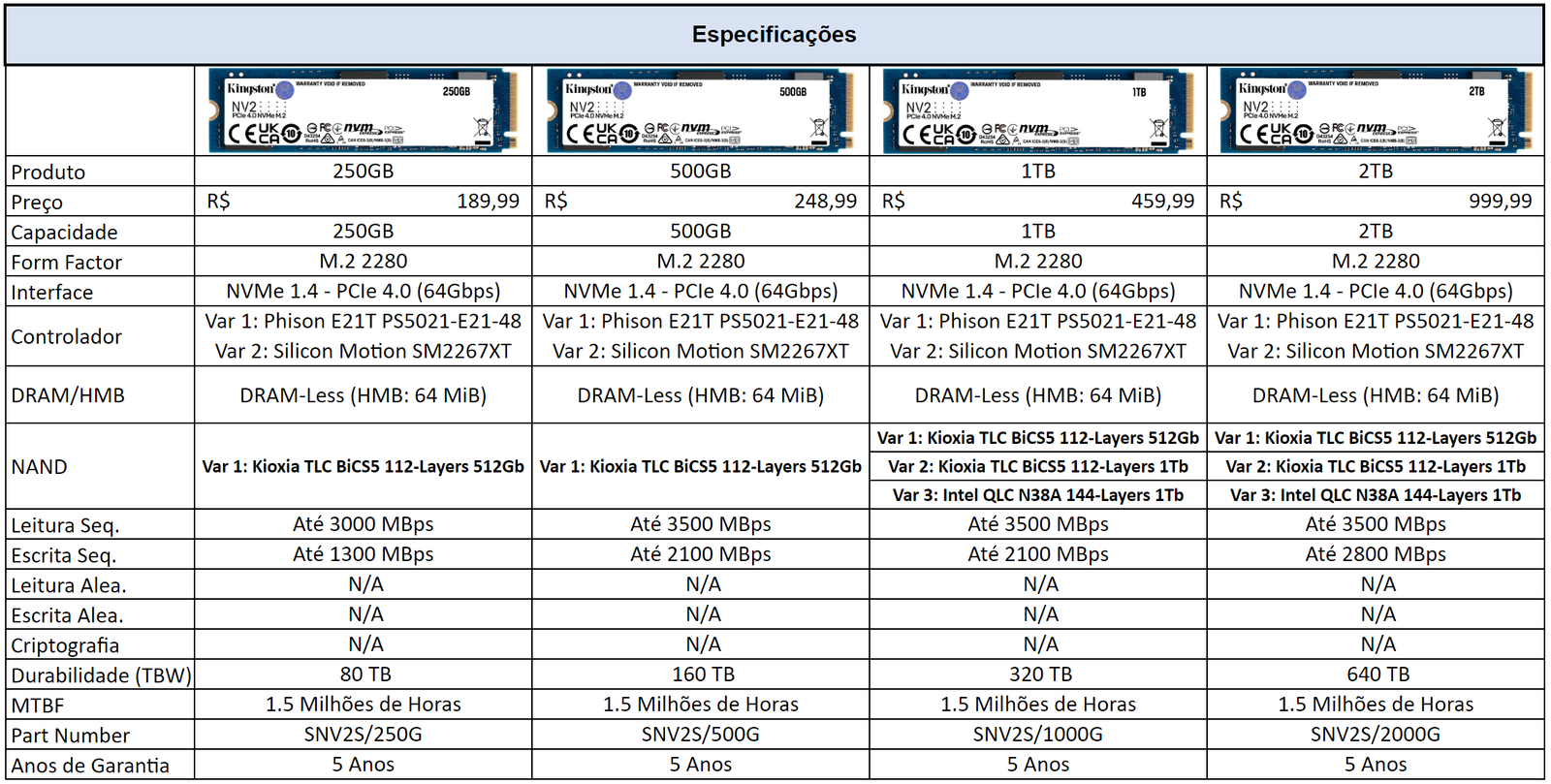The height and width of the screenshot is (784, 1551).
Task: Click the 2TB Kingston NV2 SSD image
Action: (1377, 111)
